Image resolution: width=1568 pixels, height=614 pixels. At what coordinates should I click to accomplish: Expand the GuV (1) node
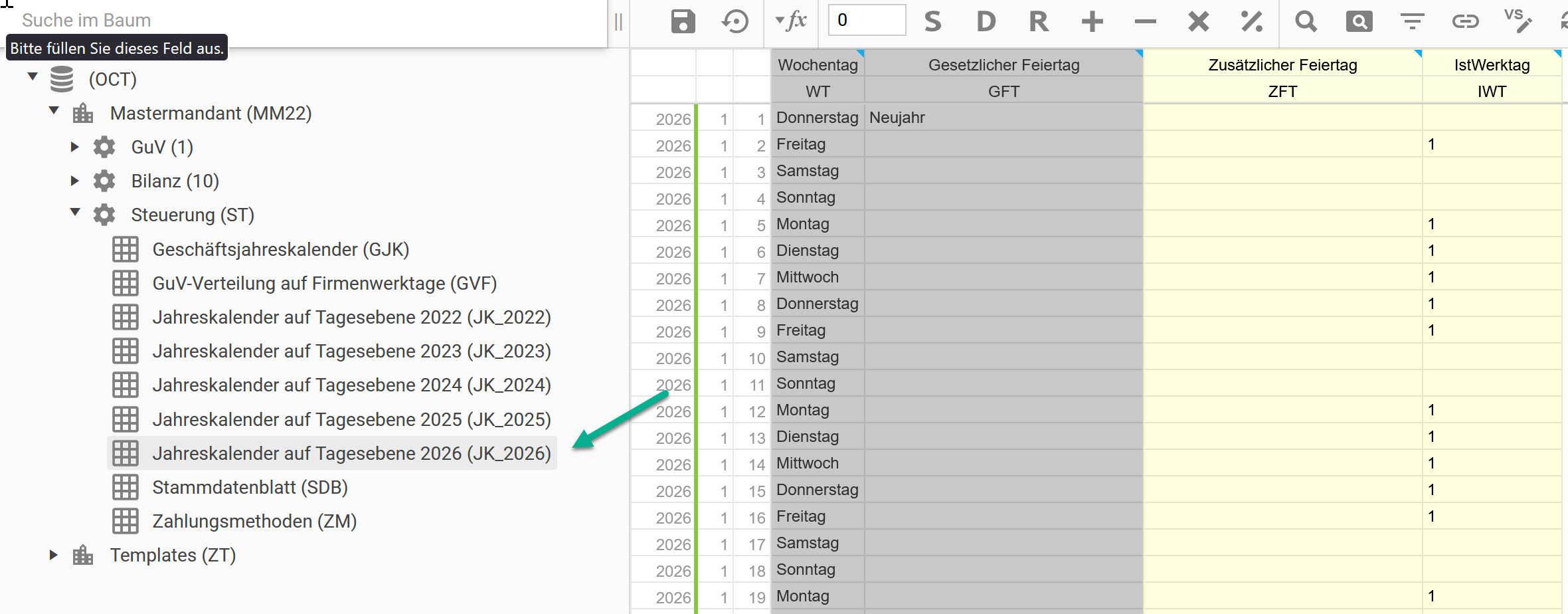[x=74, y=147]
